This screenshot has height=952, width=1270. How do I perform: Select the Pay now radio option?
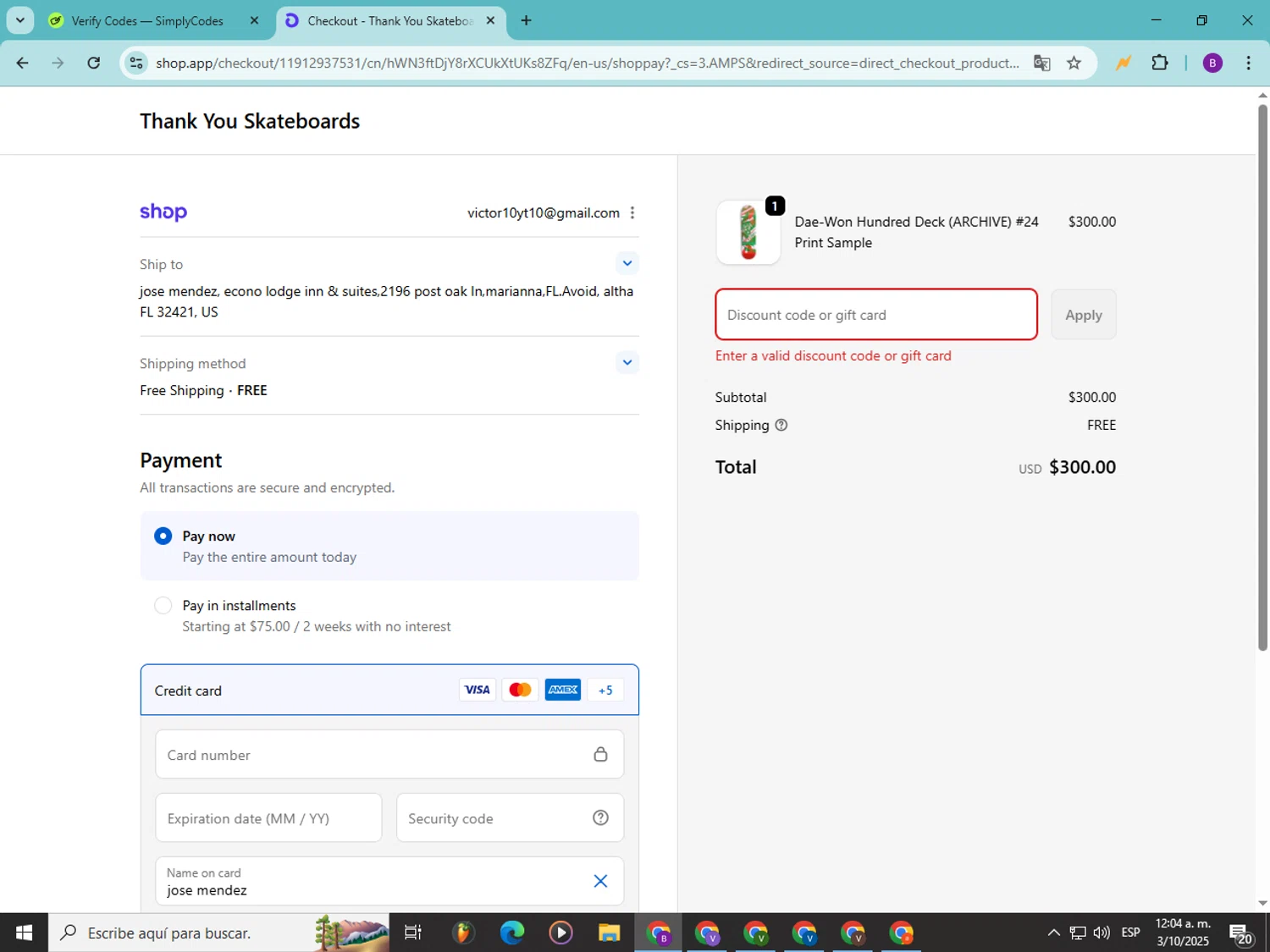click(163, 536)
